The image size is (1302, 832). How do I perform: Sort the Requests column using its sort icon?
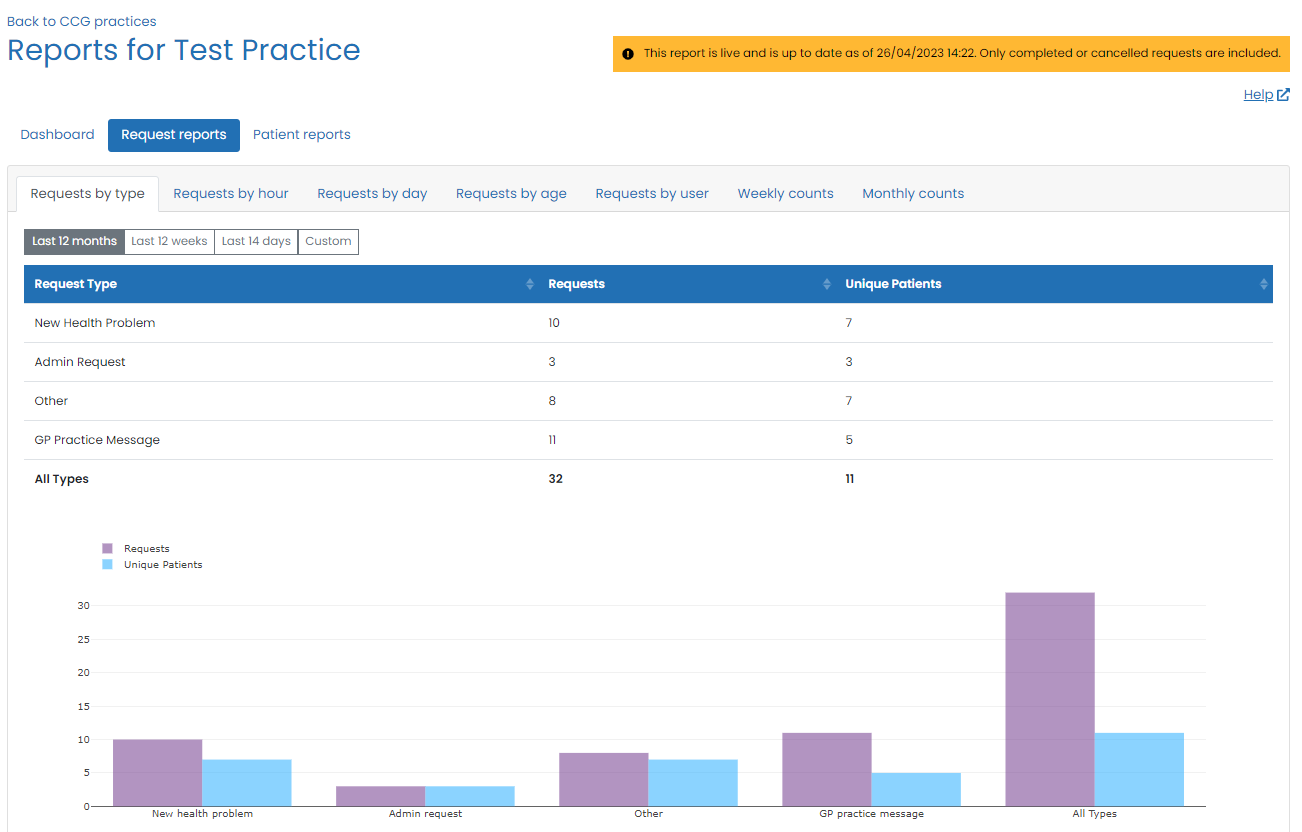pos(827,284)
